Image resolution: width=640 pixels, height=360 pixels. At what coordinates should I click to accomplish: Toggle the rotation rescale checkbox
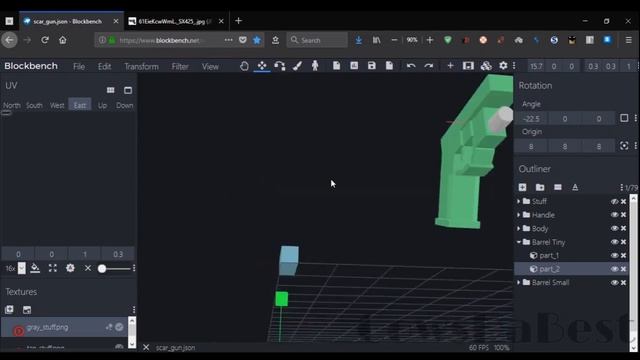(x=624, y=118)
